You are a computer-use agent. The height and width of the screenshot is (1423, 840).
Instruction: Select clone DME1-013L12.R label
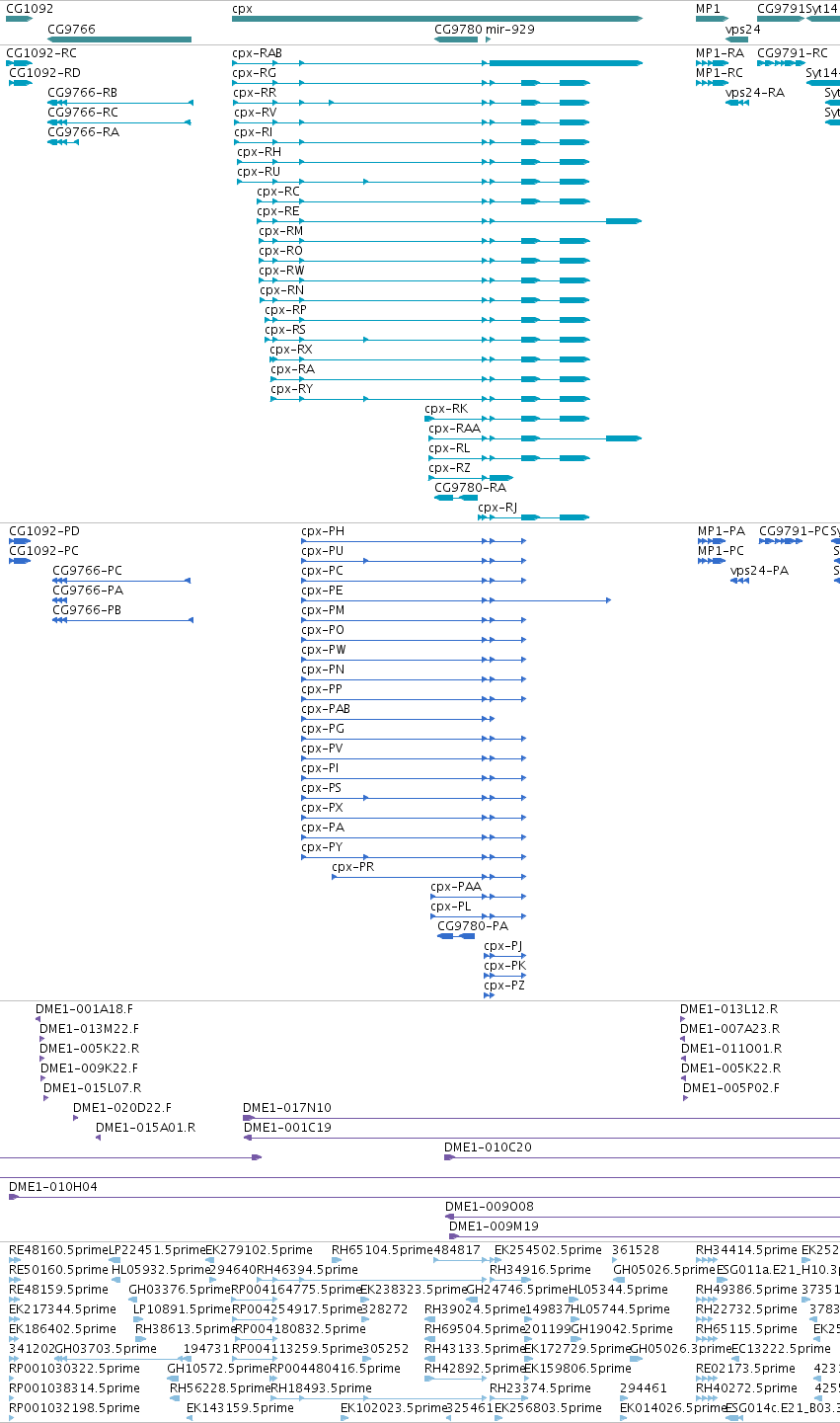pos(729,1009)
